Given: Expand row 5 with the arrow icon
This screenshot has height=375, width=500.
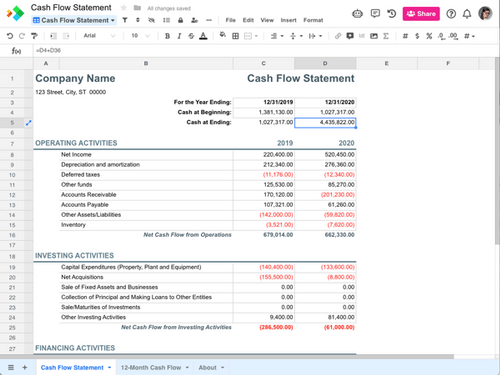Looking at the screenshot, I should point(29,123).
